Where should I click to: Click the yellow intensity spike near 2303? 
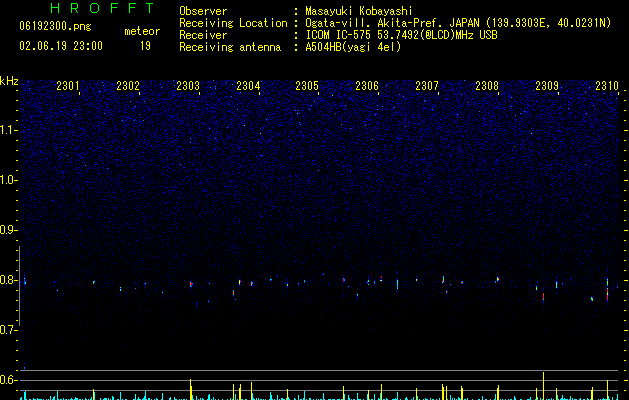click(191, 389)
